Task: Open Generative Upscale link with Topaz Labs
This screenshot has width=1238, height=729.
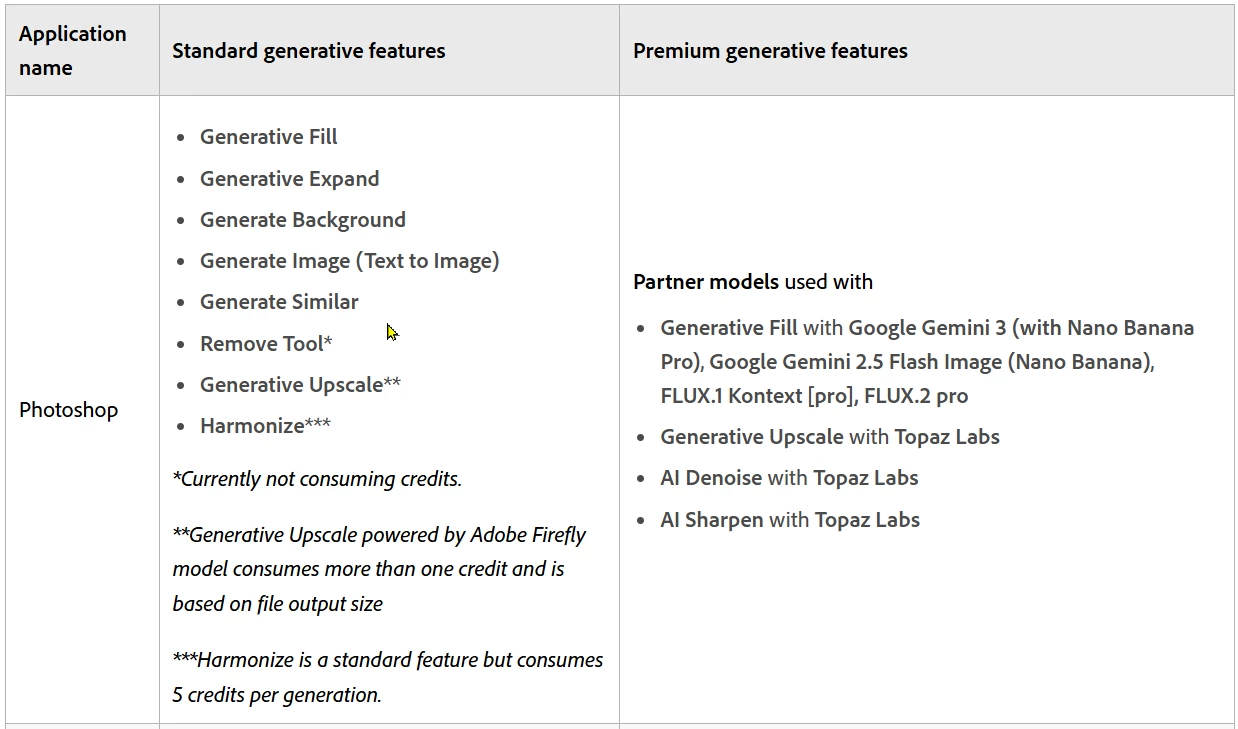Action: pyautogui.click(x=752, y=437)
